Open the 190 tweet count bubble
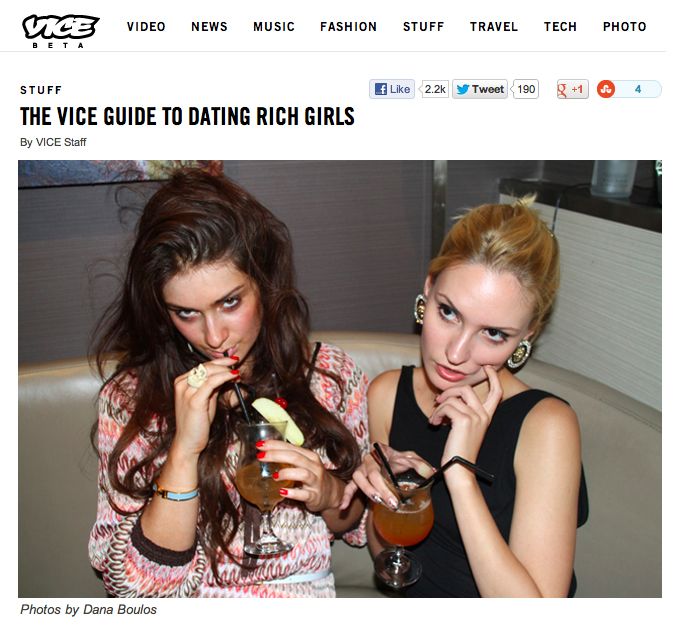This screenshot has width=676, height=629. (526, 89)
